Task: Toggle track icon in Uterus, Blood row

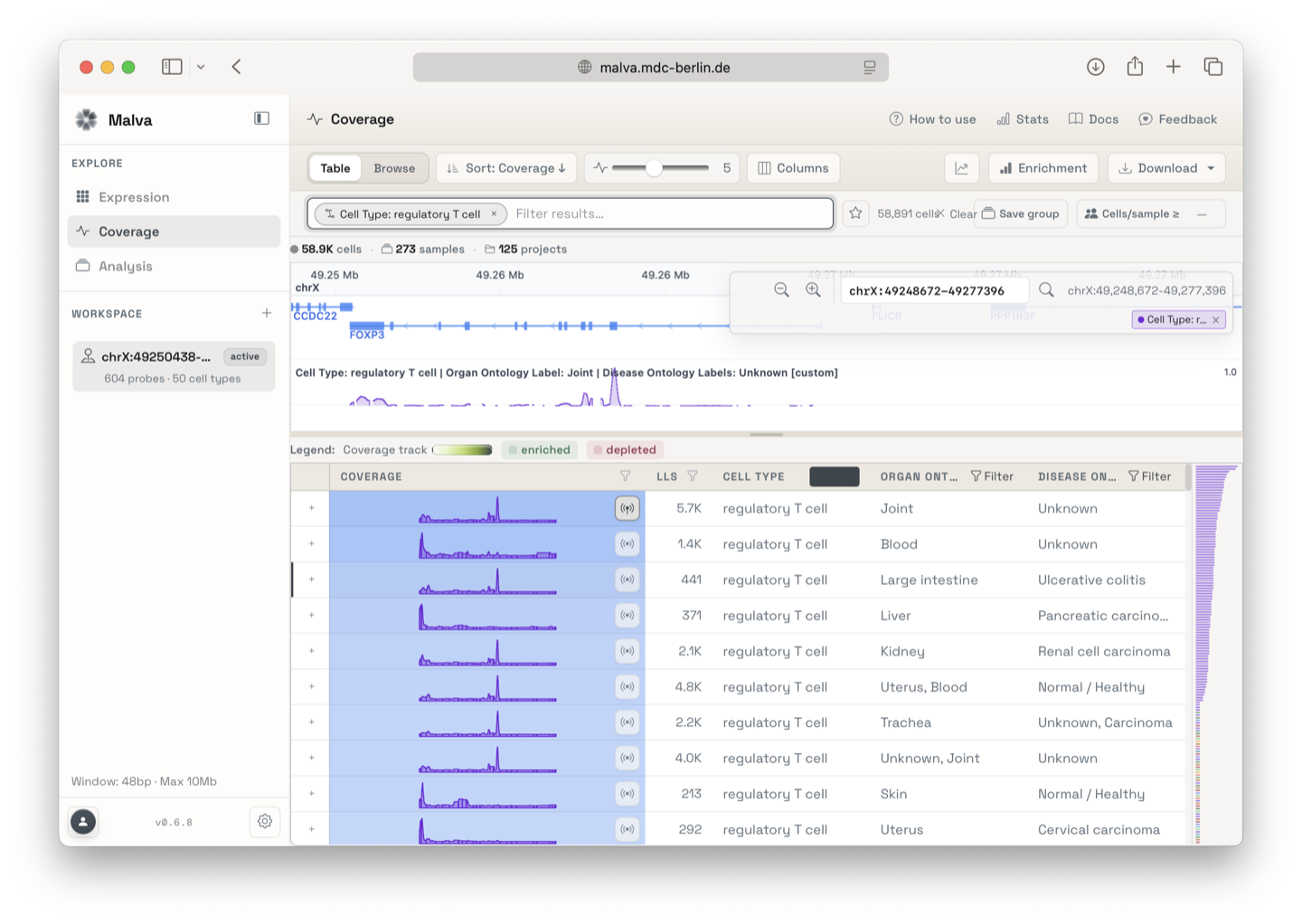Action: click(627, 686)
